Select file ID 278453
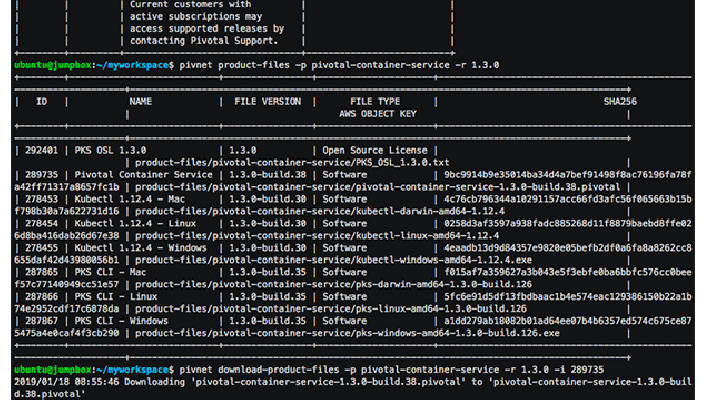This screenshot has height=400, width=712. tap(41, 199)
